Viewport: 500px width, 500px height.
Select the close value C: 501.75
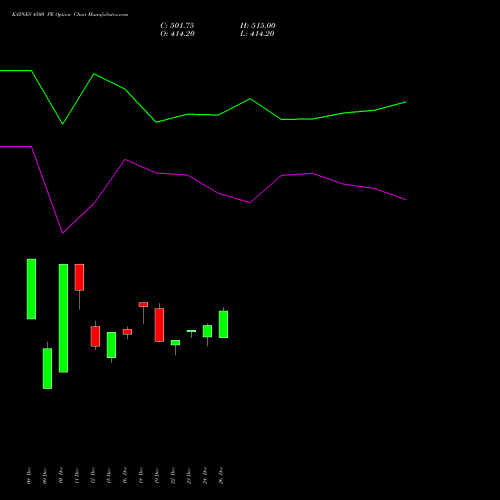[x=177, y=26]
